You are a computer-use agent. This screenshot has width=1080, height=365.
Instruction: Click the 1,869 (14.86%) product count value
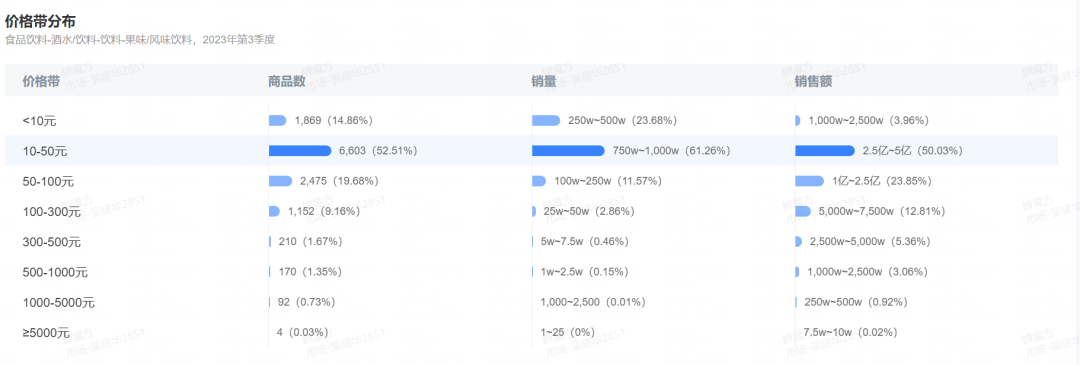pos(334,121)
